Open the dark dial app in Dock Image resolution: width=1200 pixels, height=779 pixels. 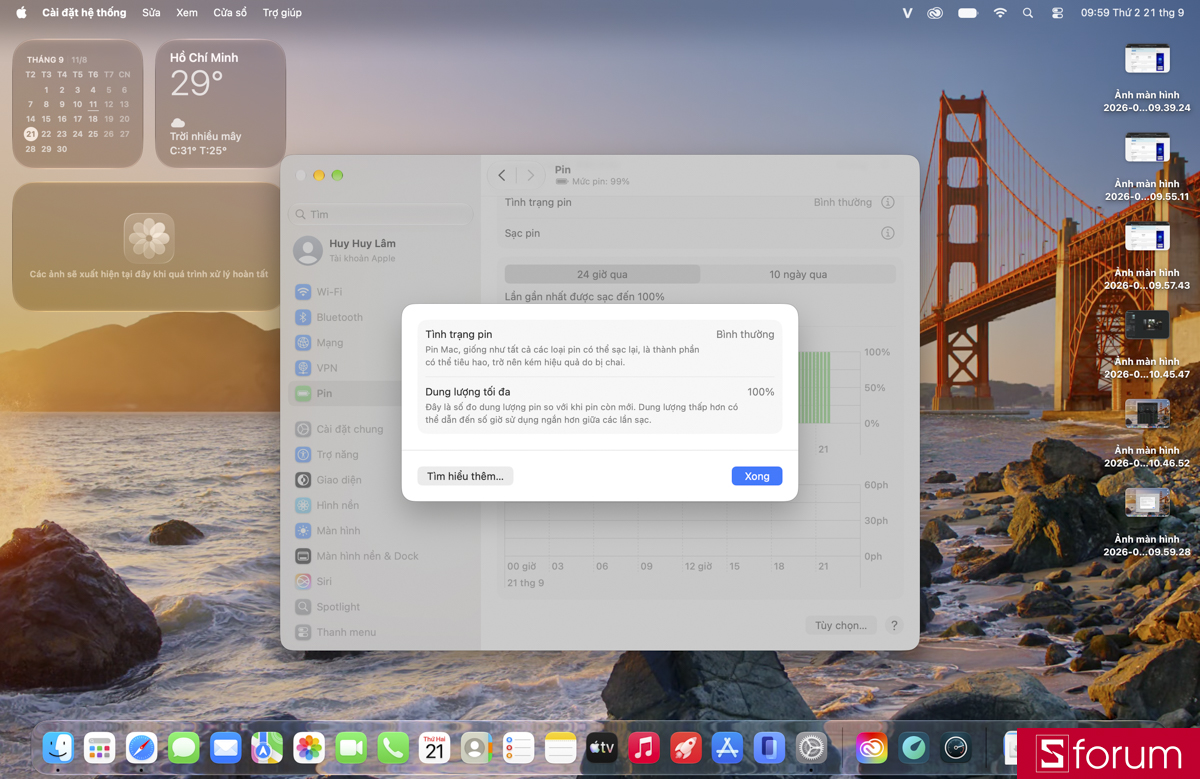(x=956, y=747)
